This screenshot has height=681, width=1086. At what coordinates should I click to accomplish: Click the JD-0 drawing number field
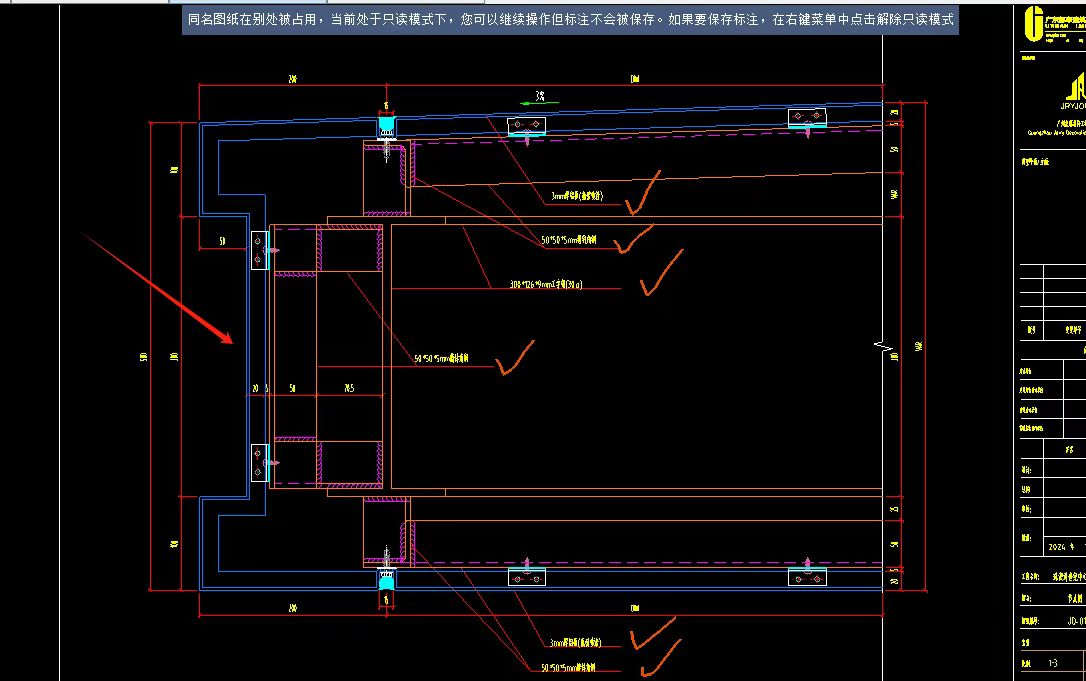click(x=1076, y=621)
